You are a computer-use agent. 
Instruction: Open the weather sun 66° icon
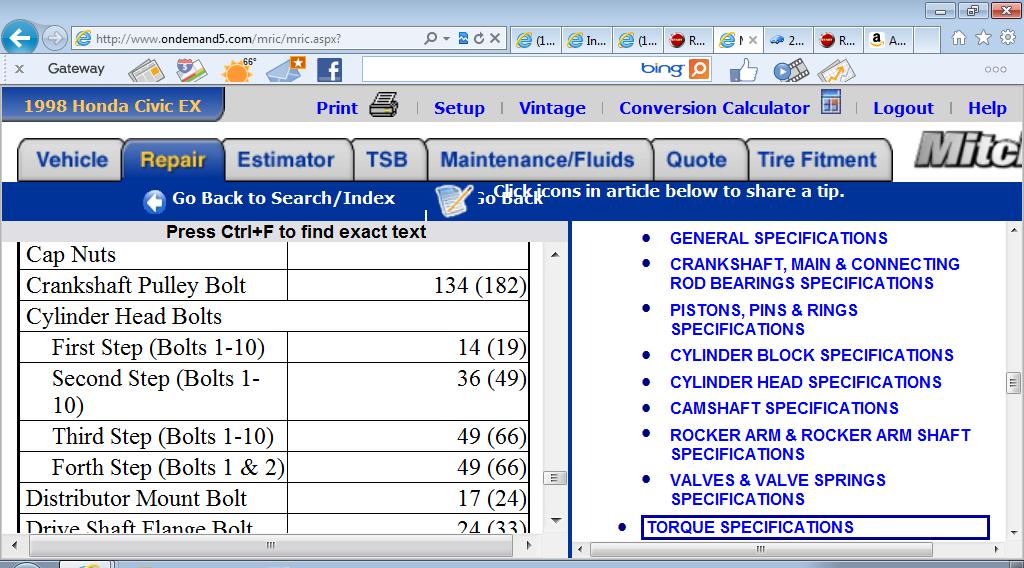pos(238,70)
